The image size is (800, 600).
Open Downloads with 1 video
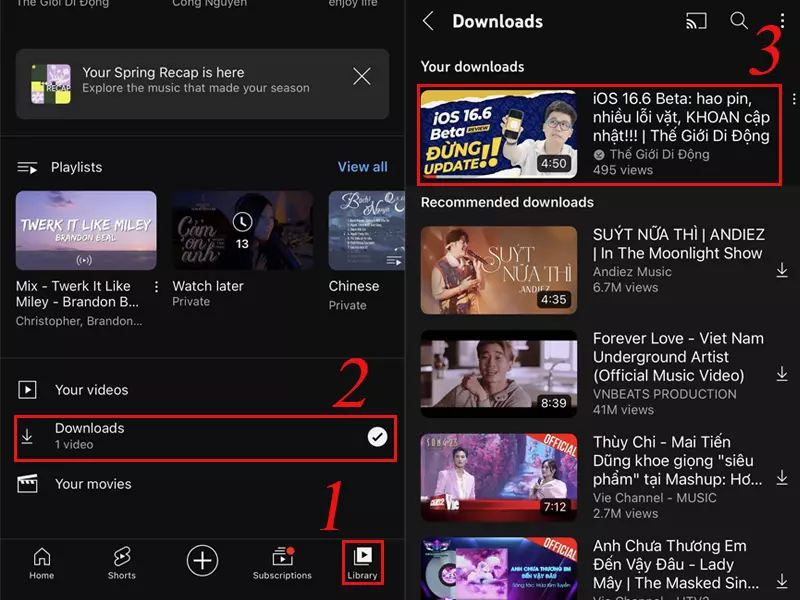pyautogui.click(x=205, y=438)
